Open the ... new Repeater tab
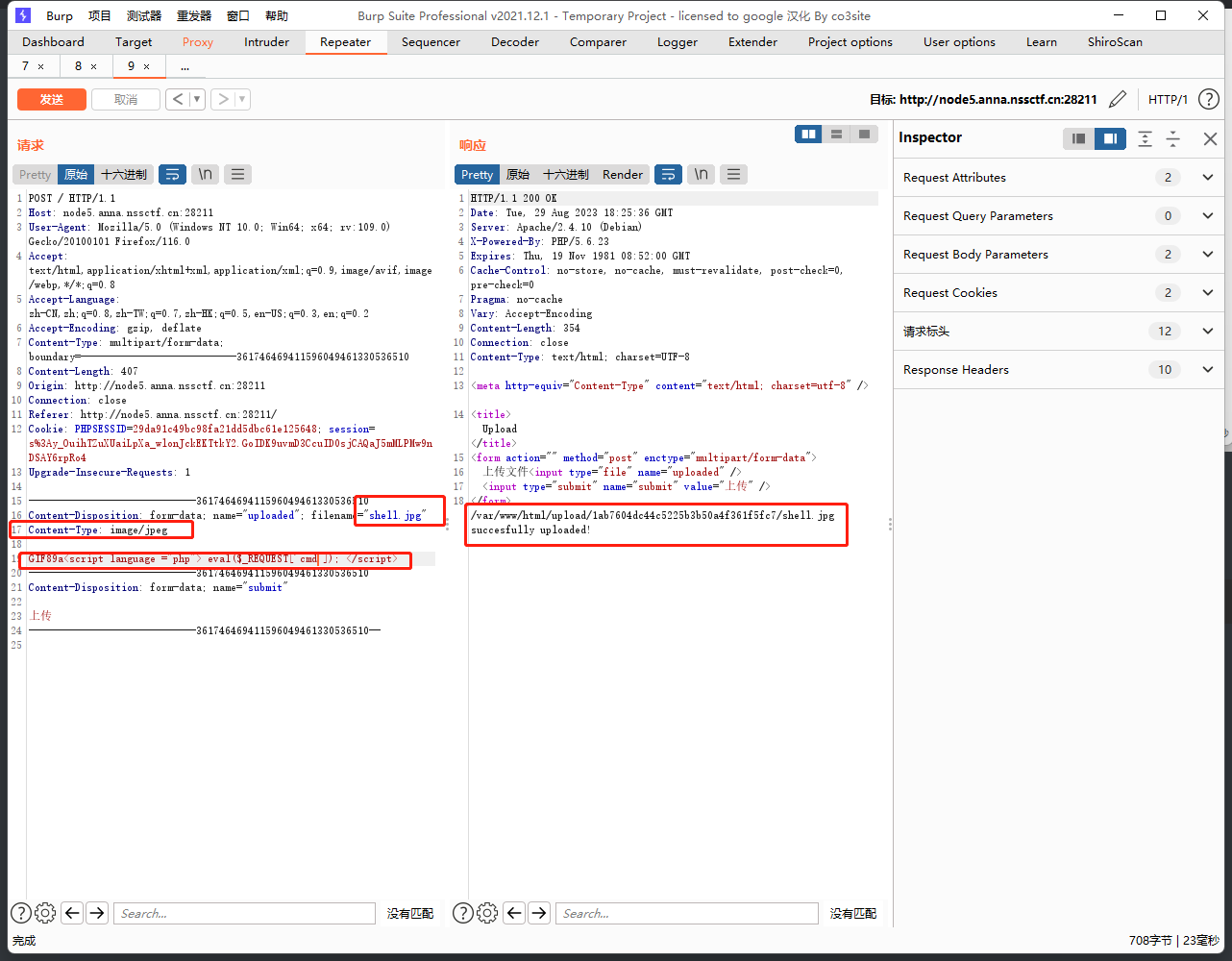The width and height of the screenshot is (1232, 961). click(185, 66)
